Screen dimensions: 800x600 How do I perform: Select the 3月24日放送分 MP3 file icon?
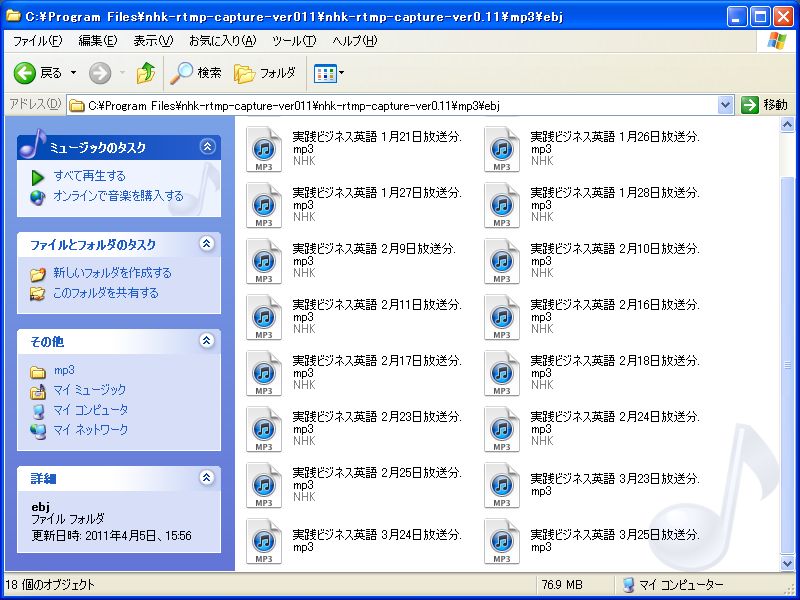(x=264, y=542)
